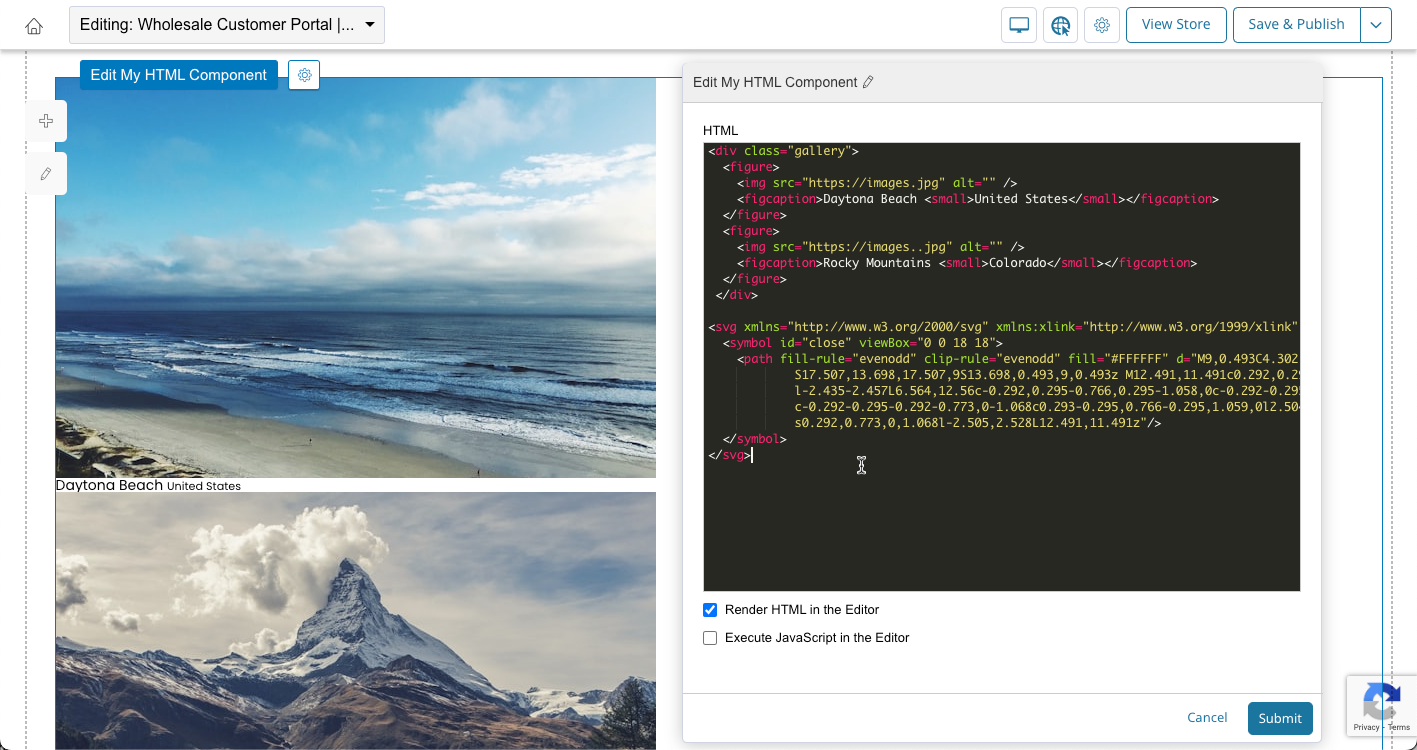1417x750 pixels.
Task: Click the plus add-section icon
Action: pos(46,121)
